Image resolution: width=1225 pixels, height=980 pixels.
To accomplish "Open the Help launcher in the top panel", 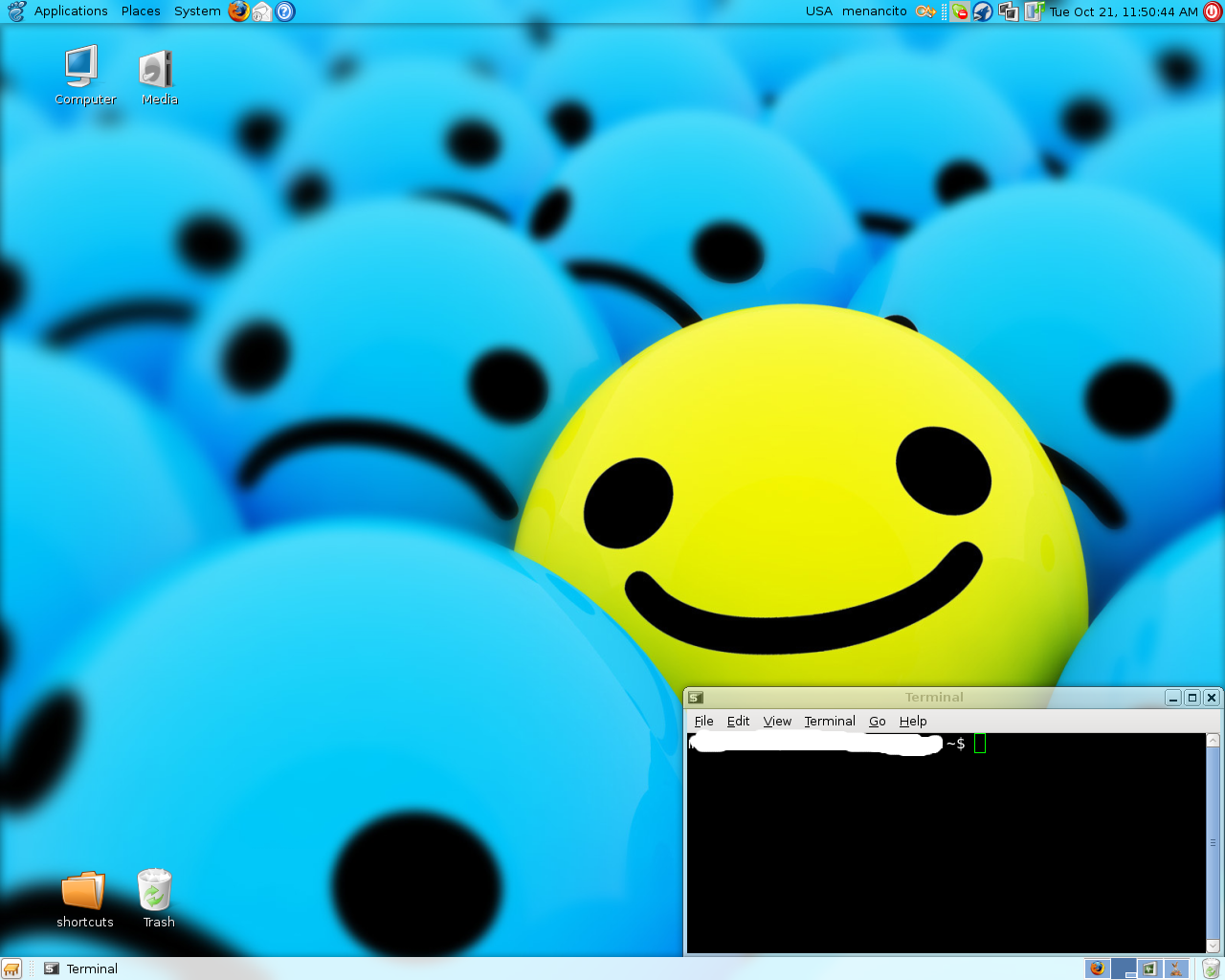I will tap(285, 11).
